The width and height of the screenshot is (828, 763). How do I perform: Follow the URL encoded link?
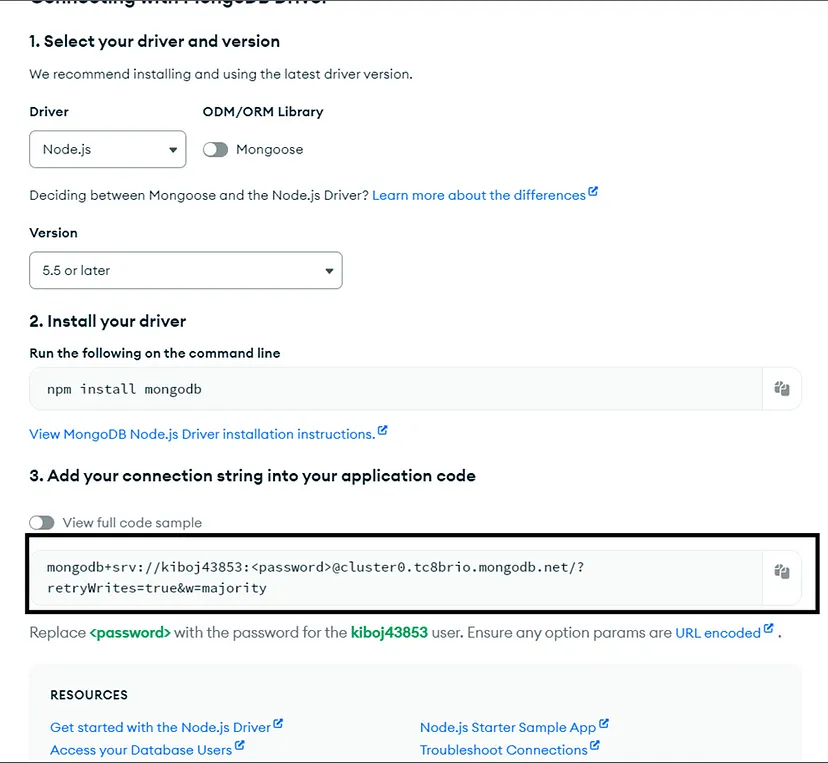[x=718, y=633]
